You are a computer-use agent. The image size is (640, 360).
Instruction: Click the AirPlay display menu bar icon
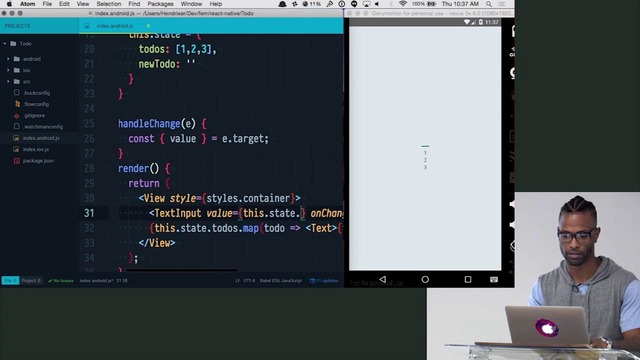coord(367,4)
